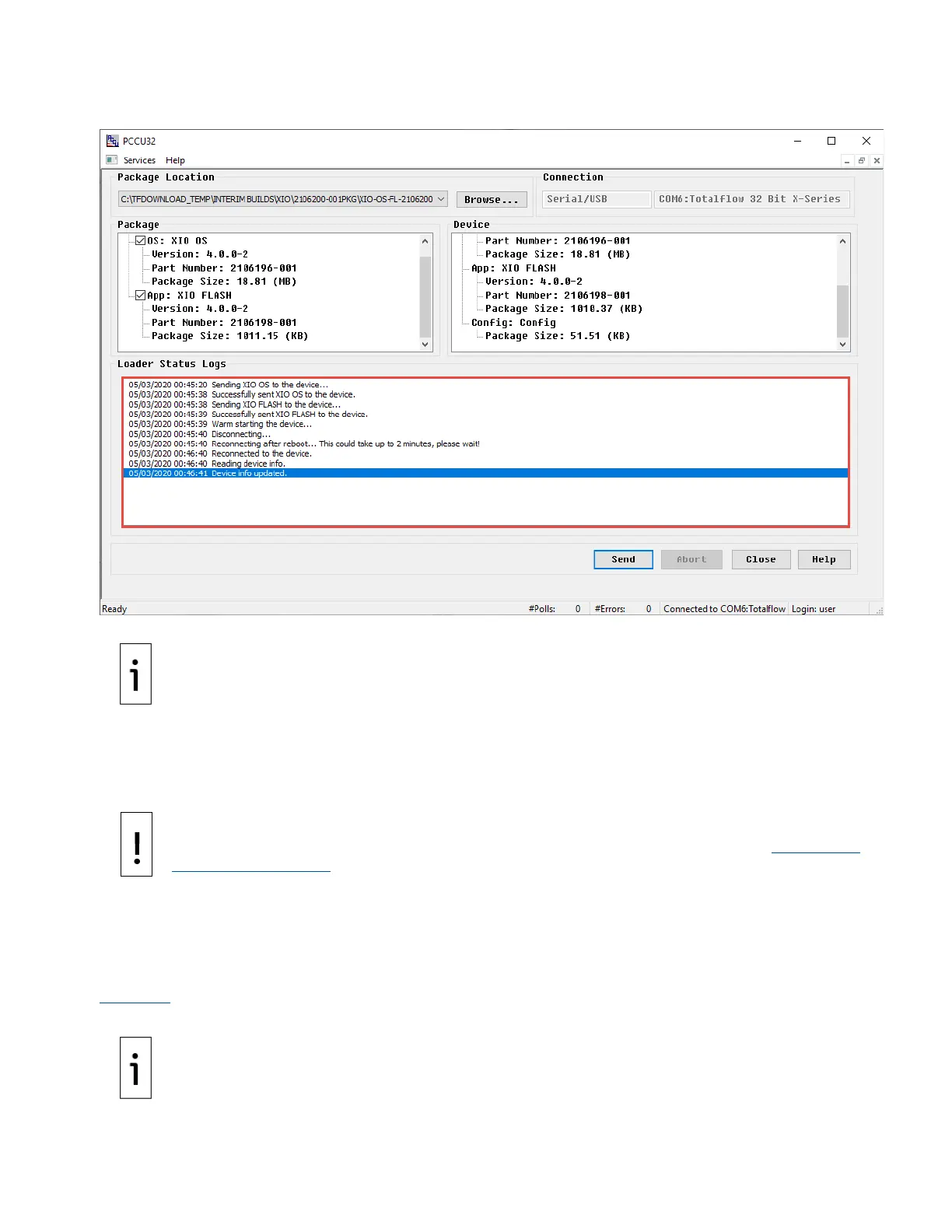Click Login: user status bar entry
The height and width of the screenshot is (1232, 952).
click(814, 609)
